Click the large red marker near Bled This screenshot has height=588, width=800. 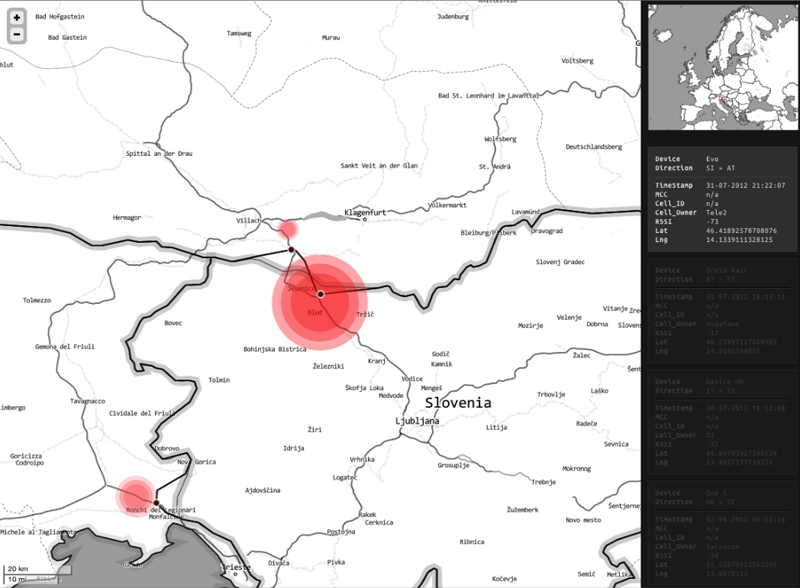point(320,295)
